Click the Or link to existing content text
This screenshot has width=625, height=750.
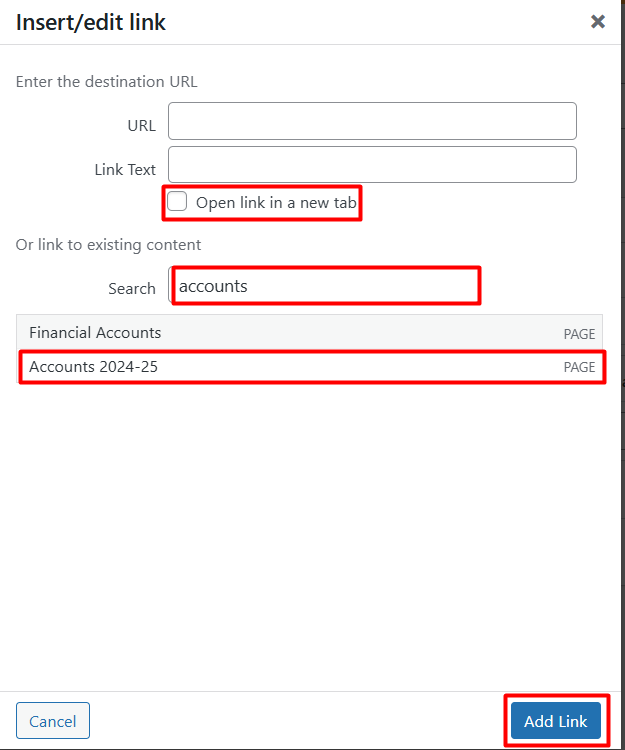[108, 244]
